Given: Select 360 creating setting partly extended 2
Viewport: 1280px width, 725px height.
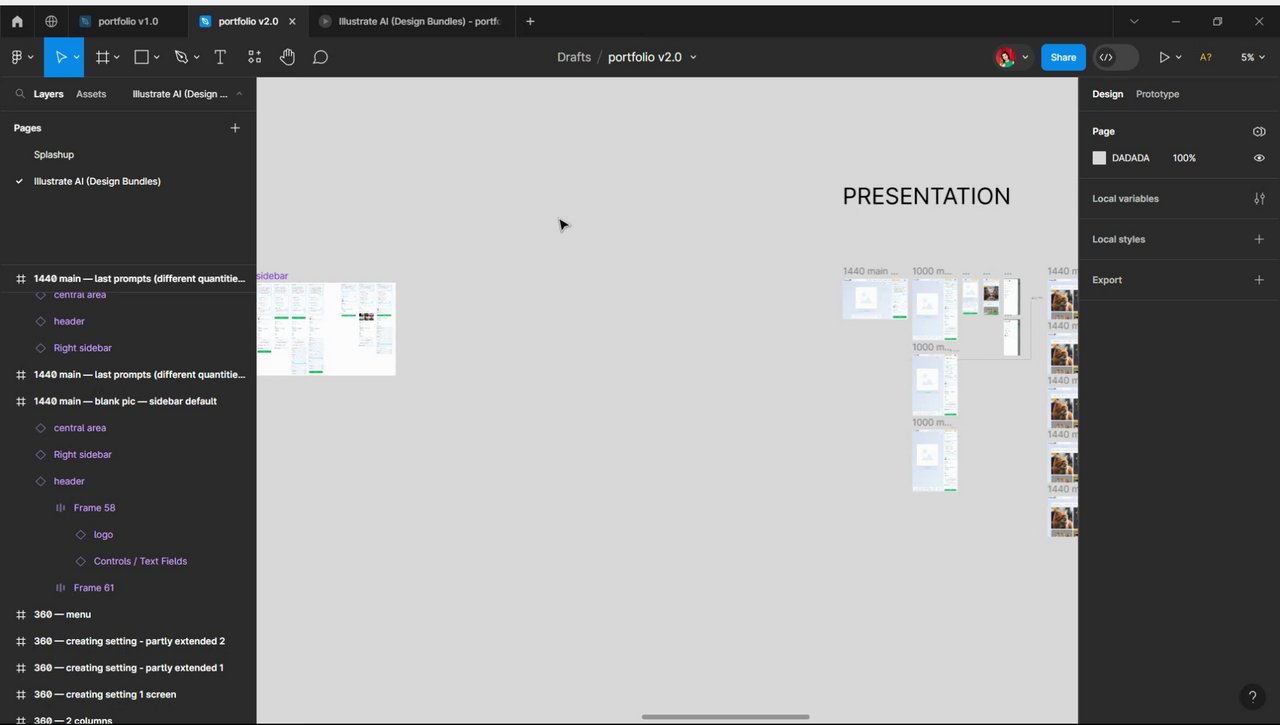Looking at the screenshot, I should tap(128, 641).
